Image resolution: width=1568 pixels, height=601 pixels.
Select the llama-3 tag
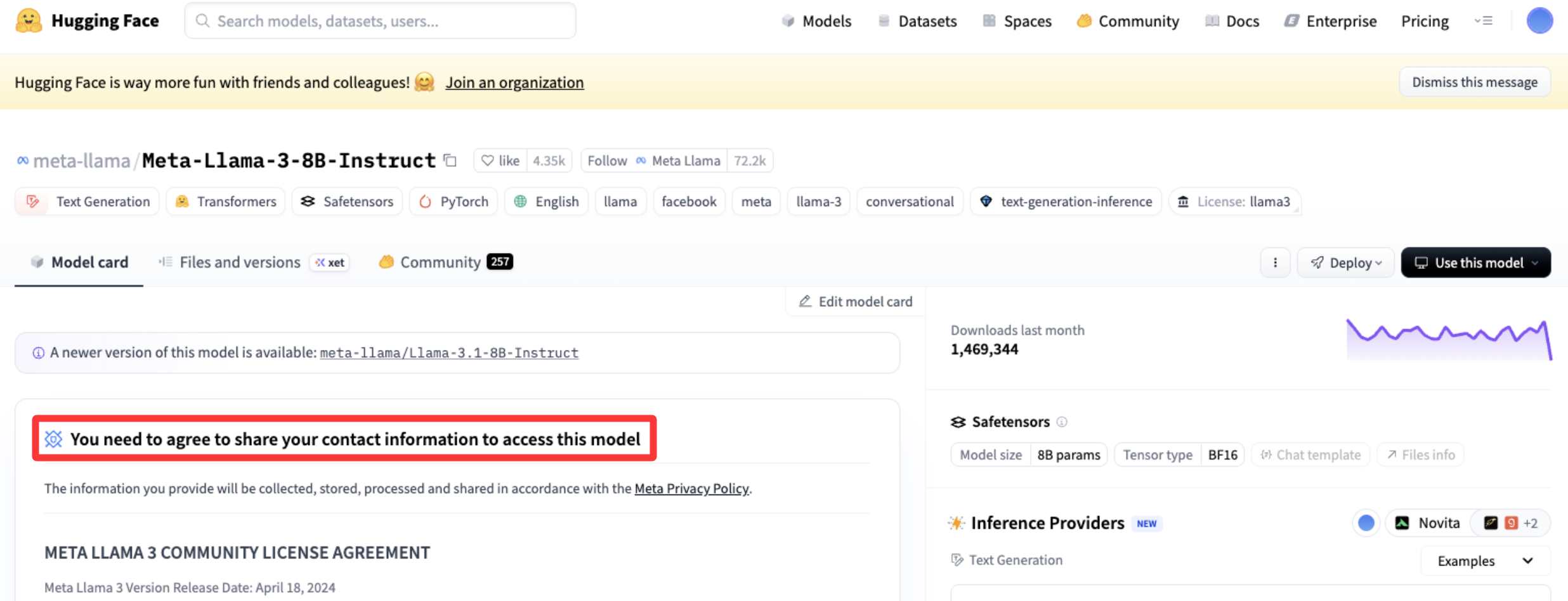click(x=818, y=202)
